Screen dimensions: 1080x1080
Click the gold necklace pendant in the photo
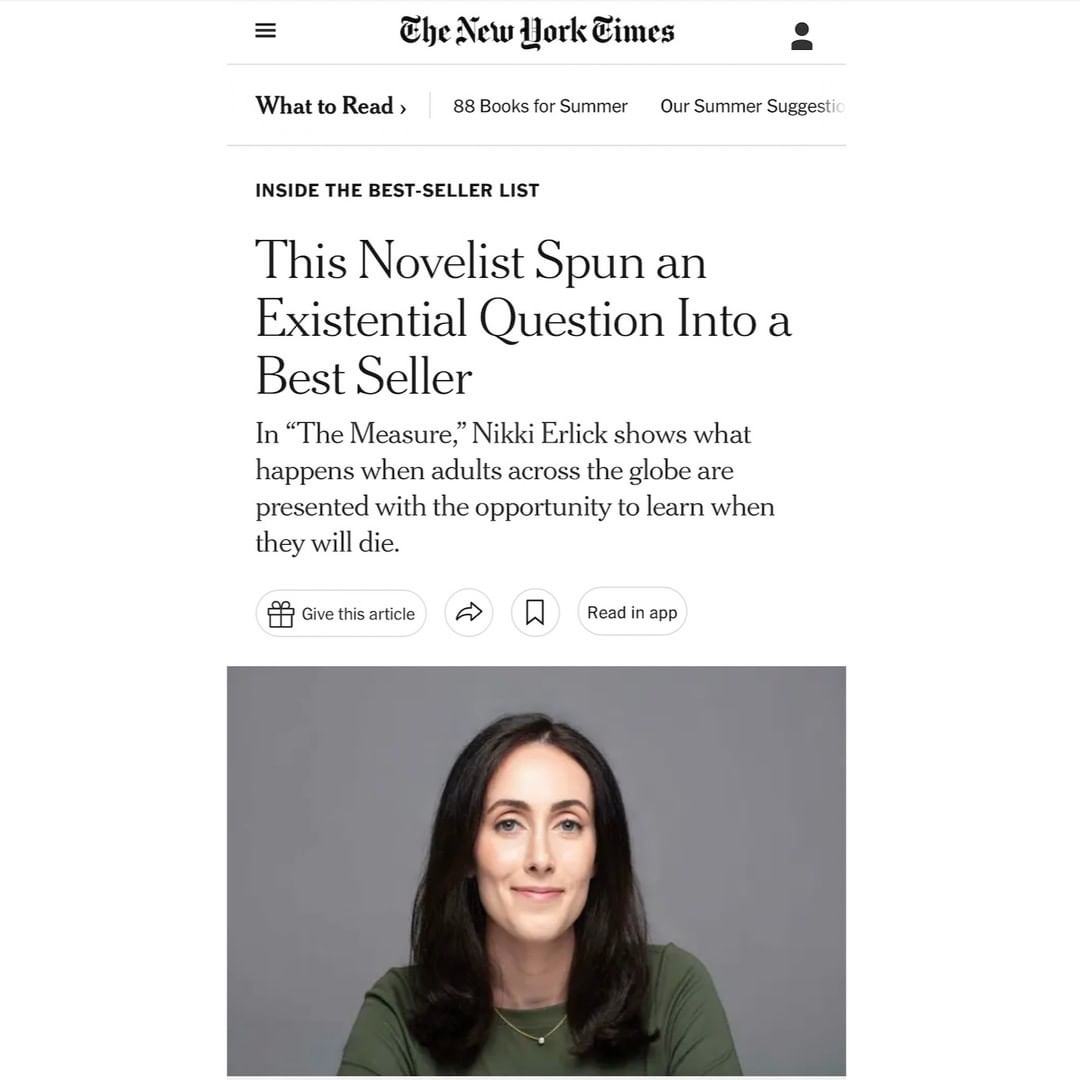(543, 1038)
